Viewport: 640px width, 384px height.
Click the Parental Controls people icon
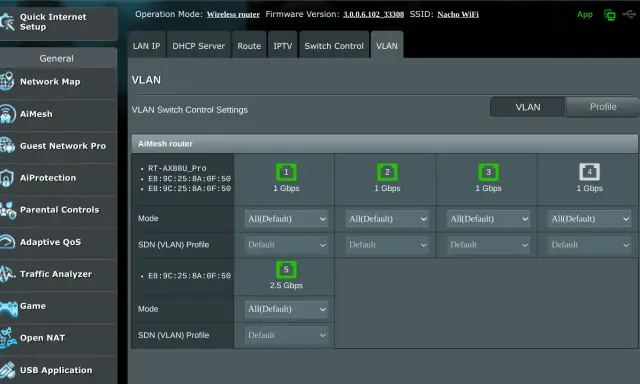pyautogui.click(x=7, y=210)
